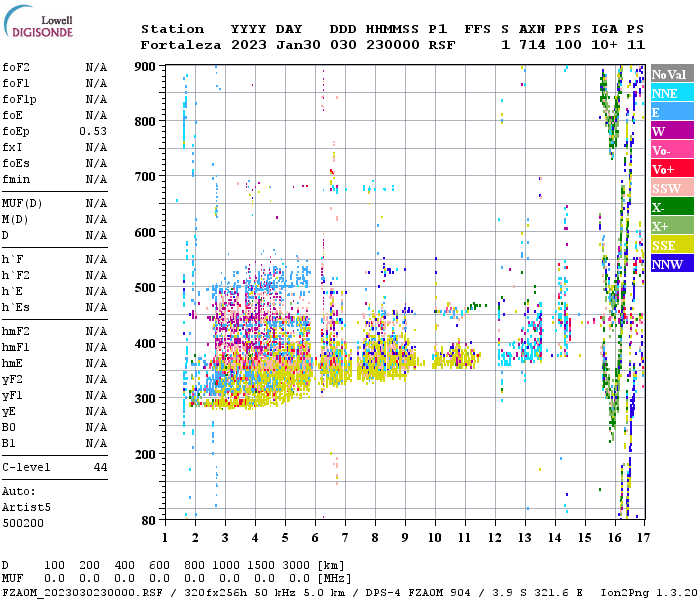Select the X- dark green legend swatch

672,207
